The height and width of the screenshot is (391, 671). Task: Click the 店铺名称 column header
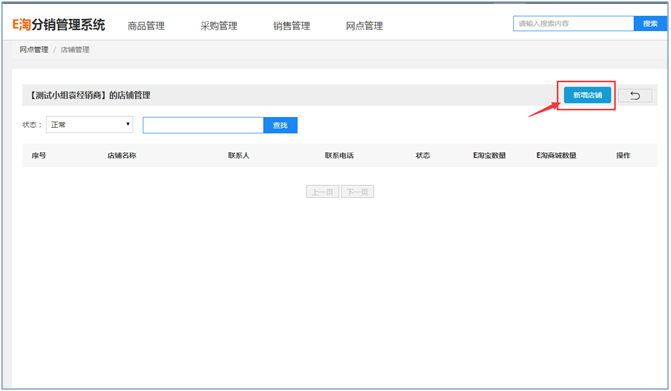tap(122, 155)
